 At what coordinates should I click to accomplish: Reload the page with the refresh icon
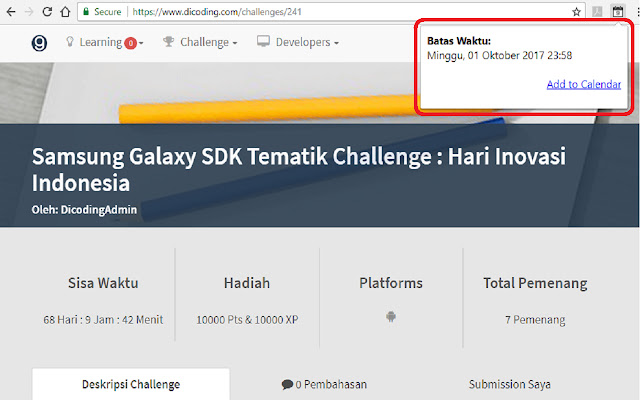pyautogui.click(x=47, y=12)
